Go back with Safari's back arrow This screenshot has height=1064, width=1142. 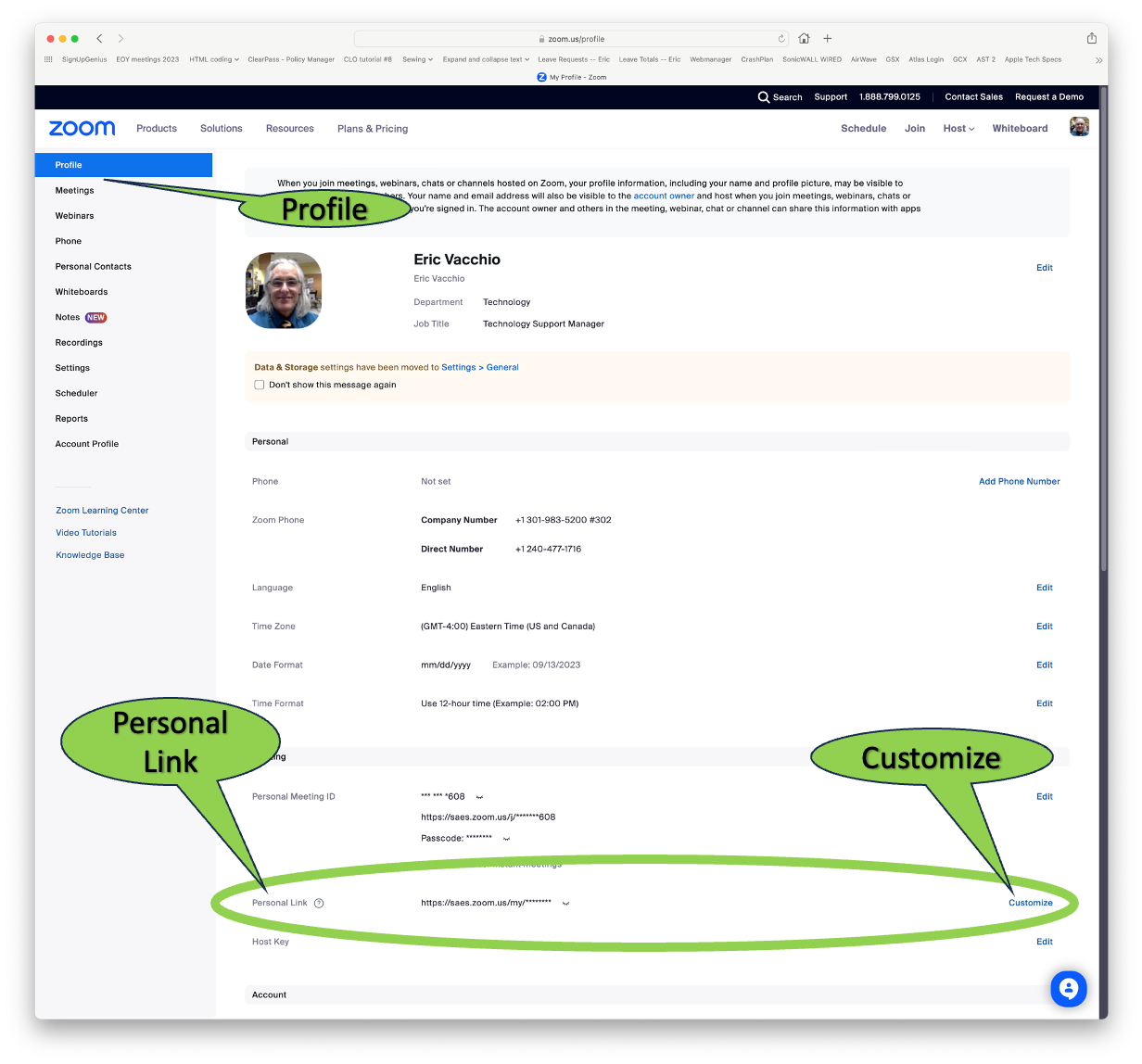pyautogui.click(x=99, y=38)
